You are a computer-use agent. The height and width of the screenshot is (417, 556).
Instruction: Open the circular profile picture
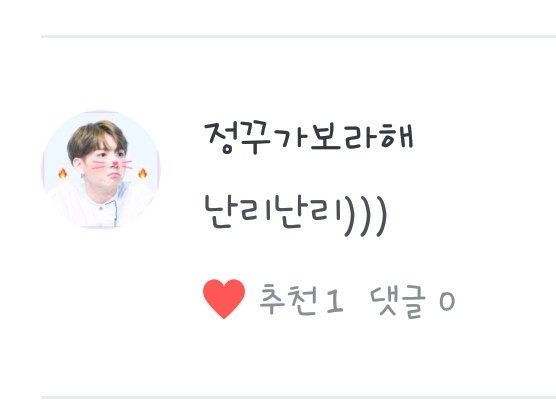101,169
